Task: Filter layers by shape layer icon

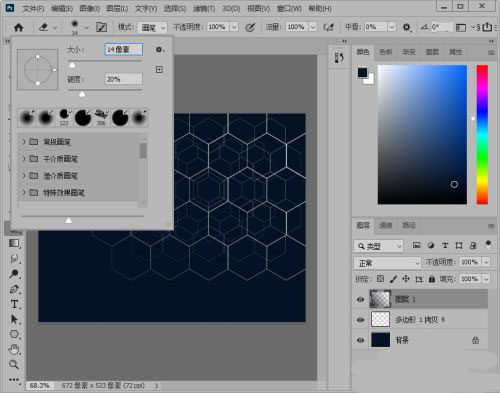Action: (x=459, y=245)
